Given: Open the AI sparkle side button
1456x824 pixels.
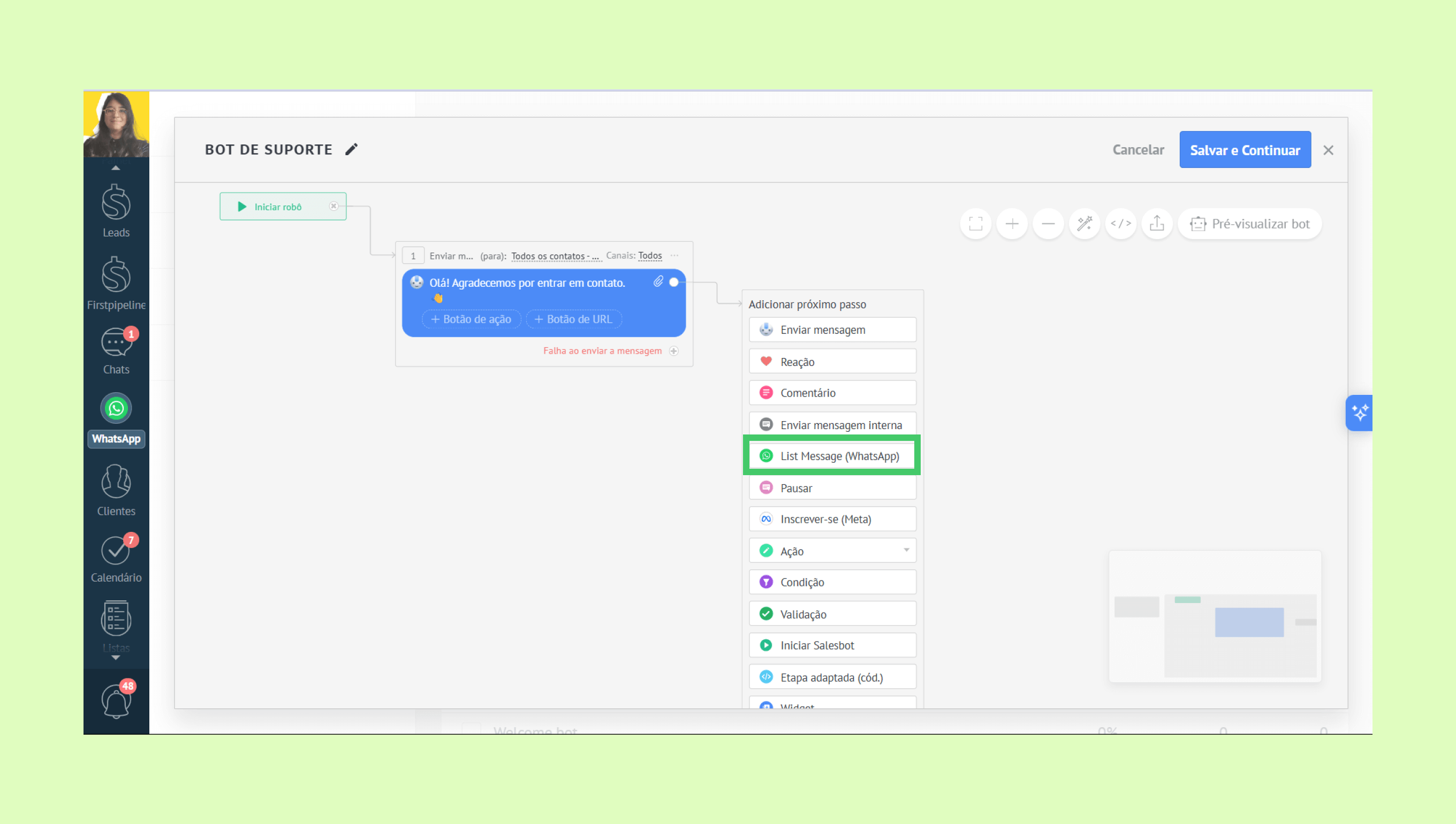Looking at the screenshot, I should pos(1359,413).
